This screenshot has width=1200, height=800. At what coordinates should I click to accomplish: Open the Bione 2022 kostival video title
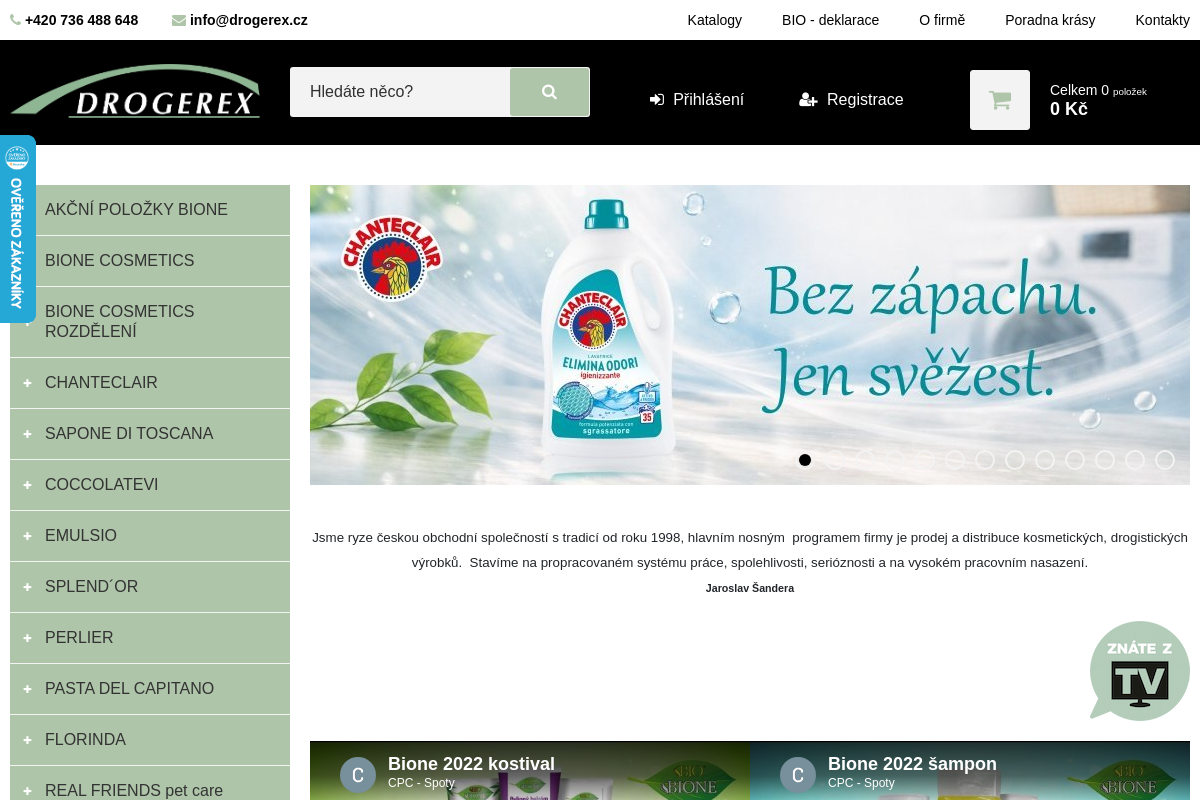(471, 764)
